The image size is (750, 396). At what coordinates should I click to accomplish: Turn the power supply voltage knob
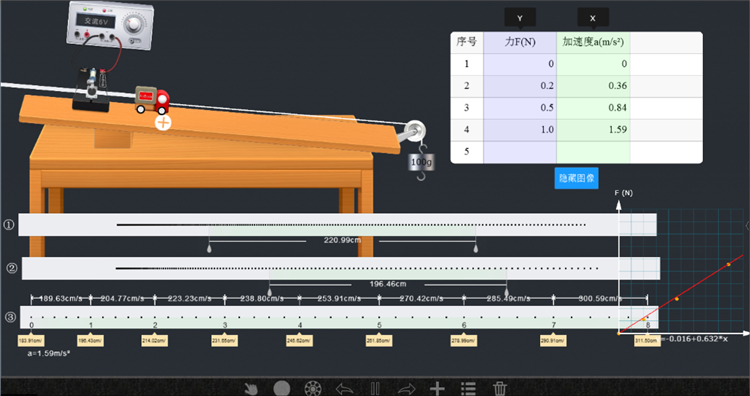tap(133, 23)
